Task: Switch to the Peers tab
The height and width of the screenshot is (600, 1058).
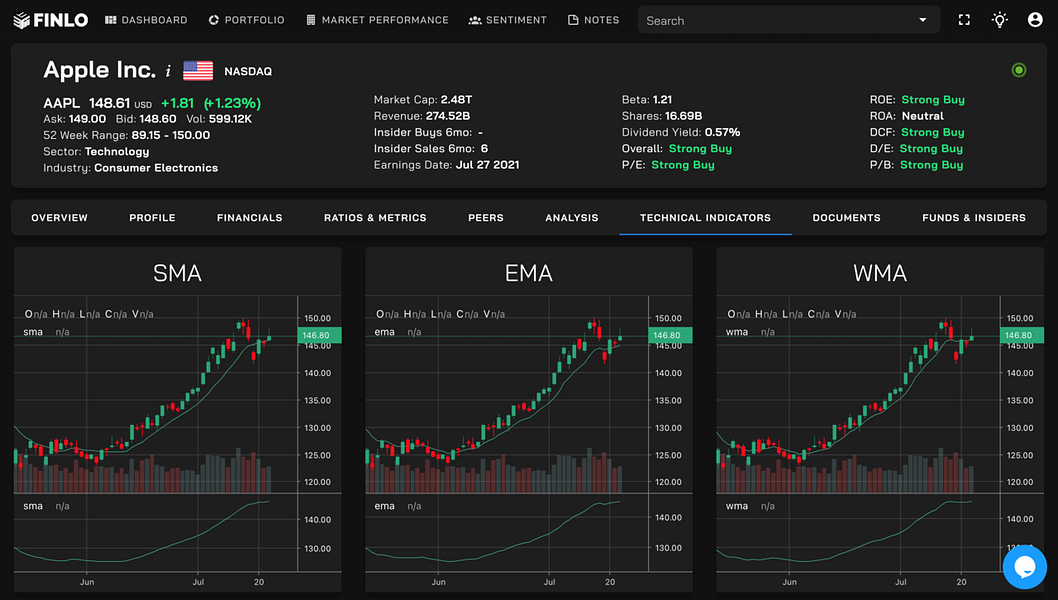Action: (486, 217)
